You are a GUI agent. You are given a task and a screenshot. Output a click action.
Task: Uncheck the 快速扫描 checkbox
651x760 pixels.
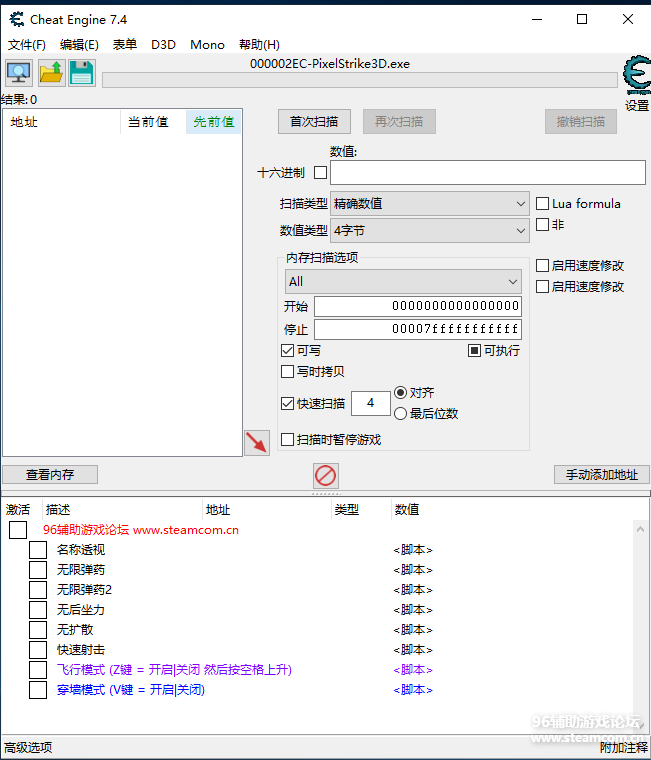coord(288,404)
